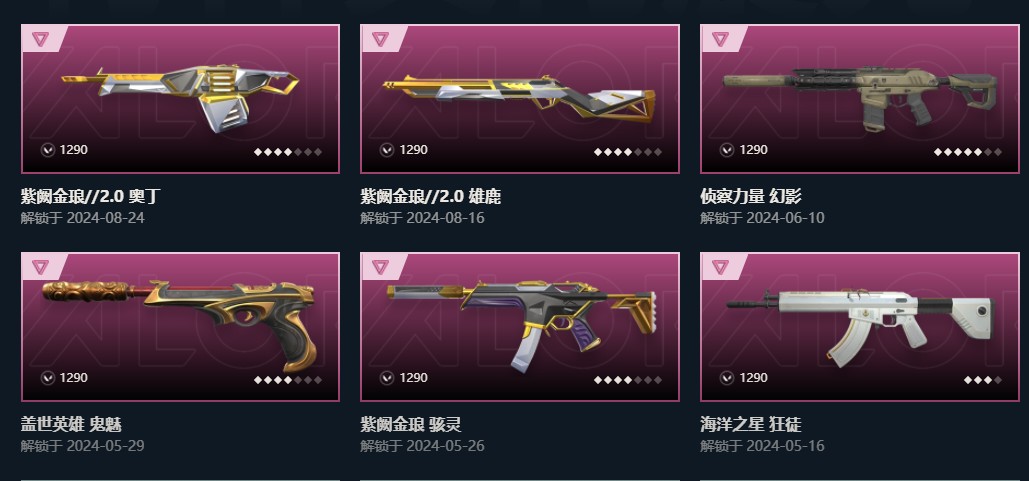Viewport: 1029px width, 481px height.
Task: Open the 紫阙金琅//2.0 雄鹿 skin title
Action: coord(430,196)
